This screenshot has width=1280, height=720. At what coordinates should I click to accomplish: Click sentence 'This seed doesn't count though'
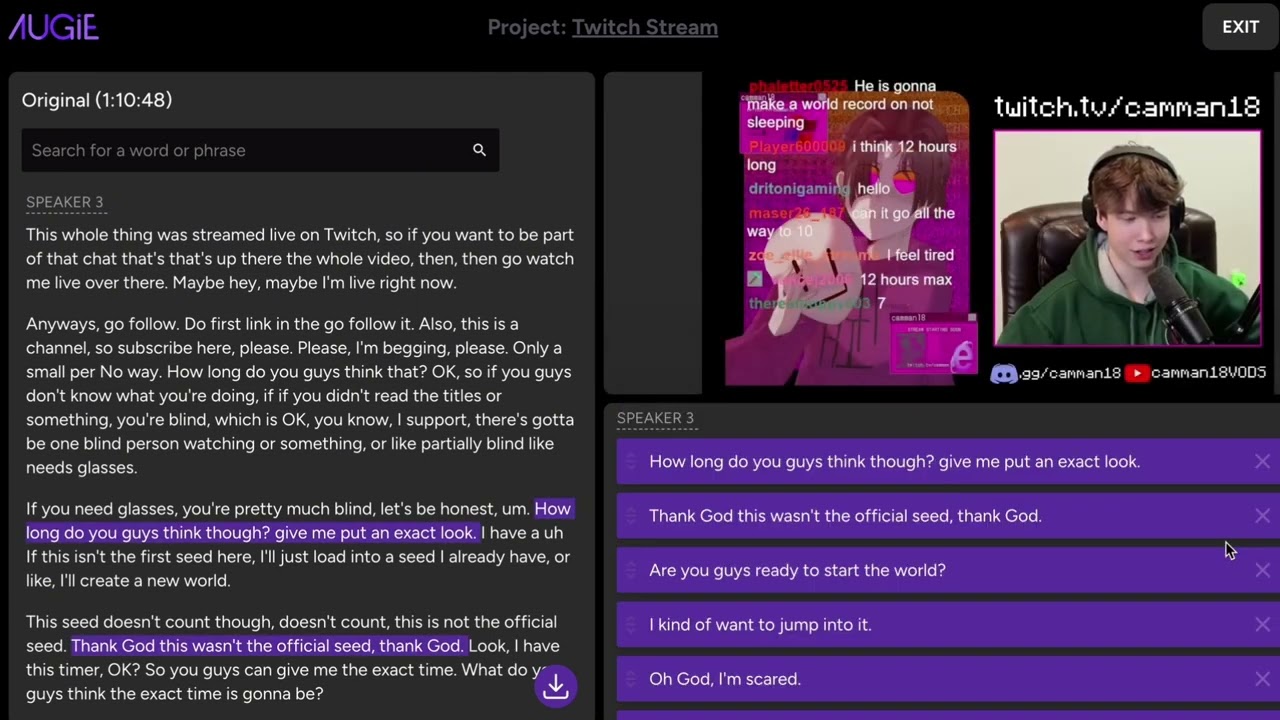click(292, 622)
